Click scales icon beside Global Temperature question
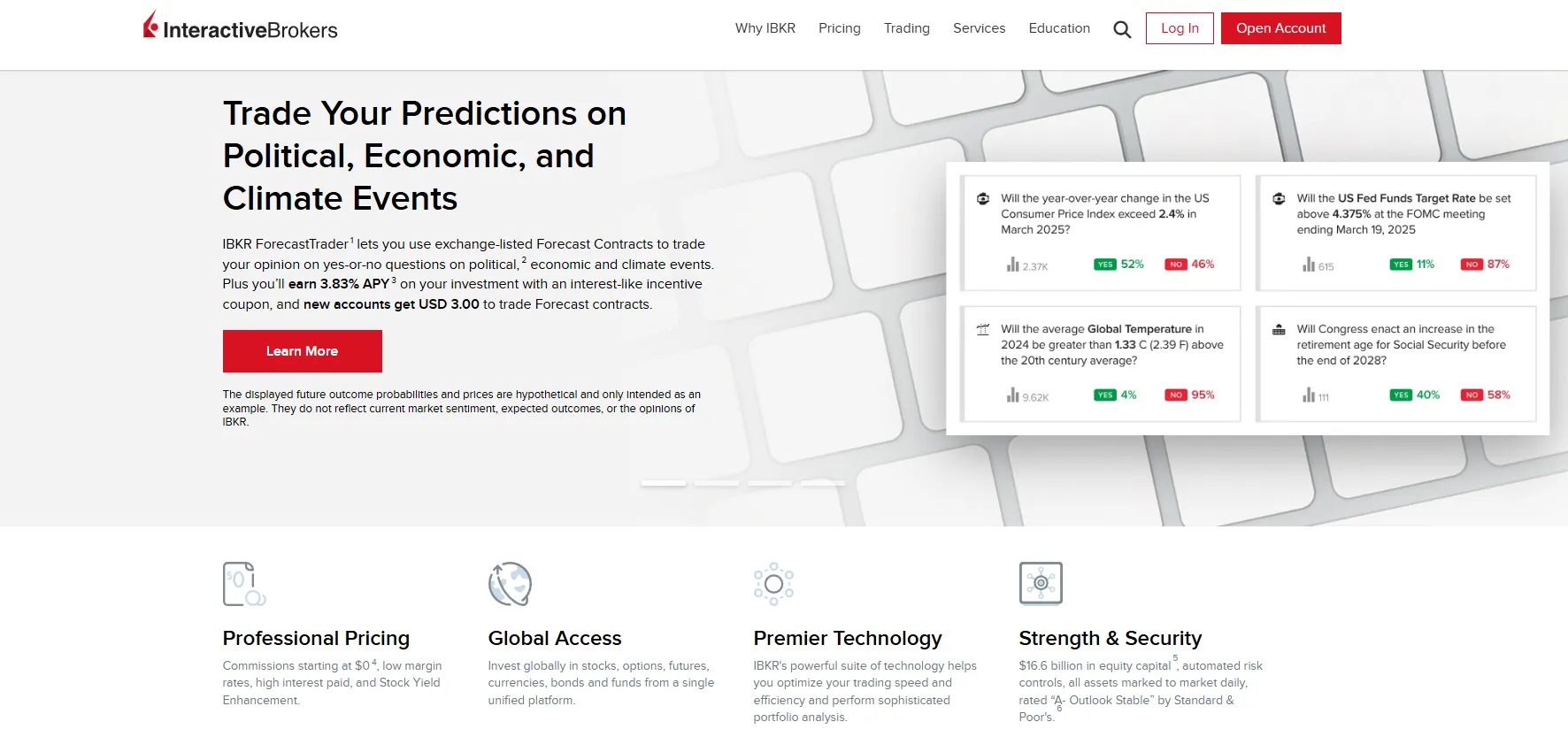Image resolution: width=1568 pixels, height=737 pixels. (982, 329)
